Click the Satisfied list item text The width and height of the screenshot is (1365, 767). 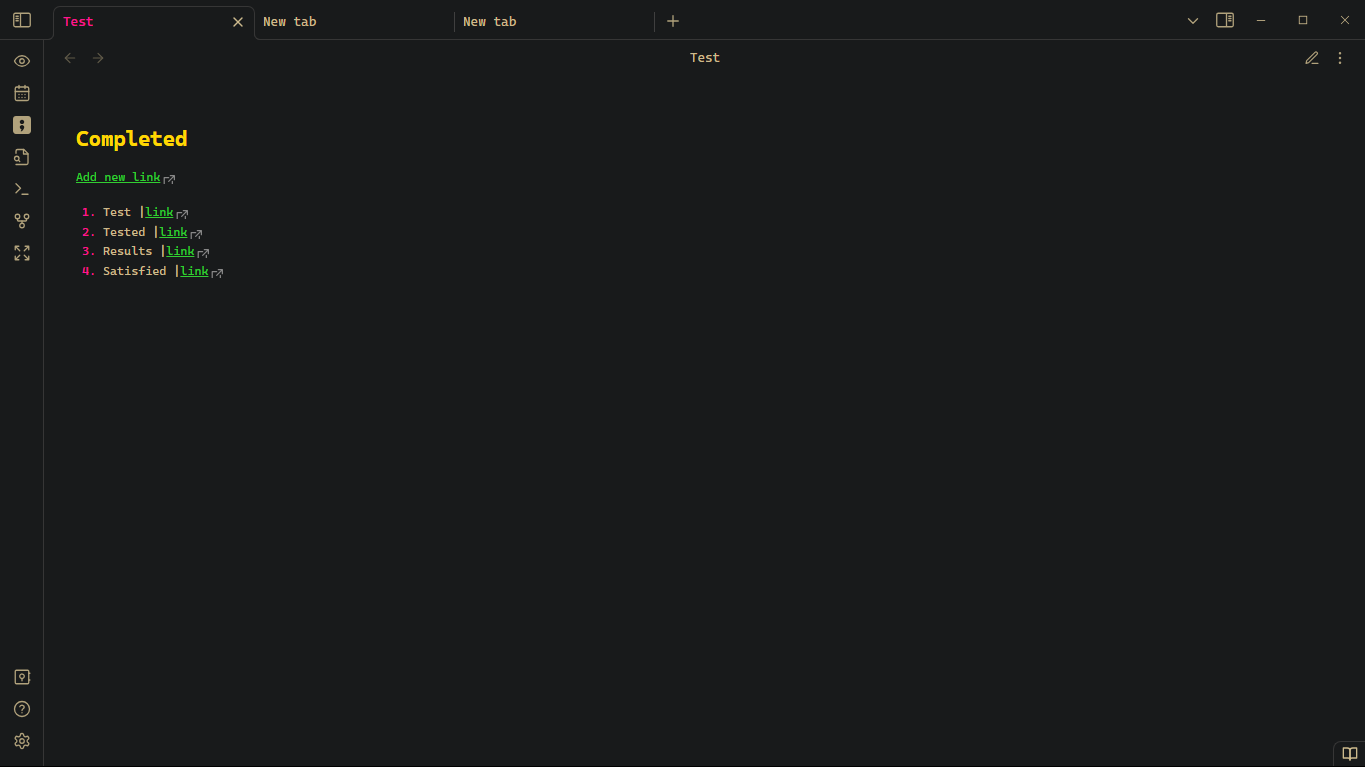coord(135,271)
